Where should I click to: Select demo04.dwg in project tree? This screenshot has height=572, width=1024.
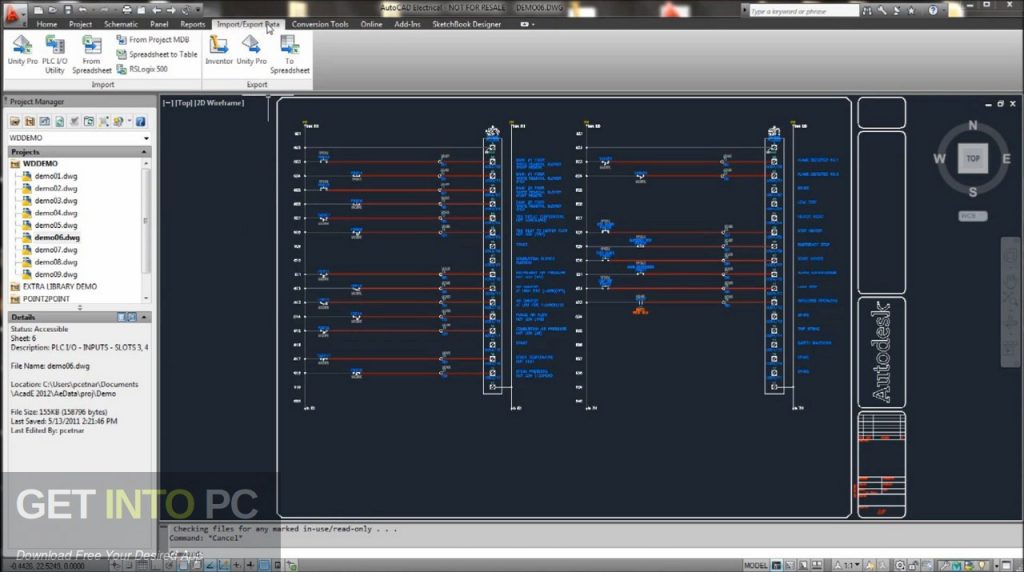click(56, 213)
